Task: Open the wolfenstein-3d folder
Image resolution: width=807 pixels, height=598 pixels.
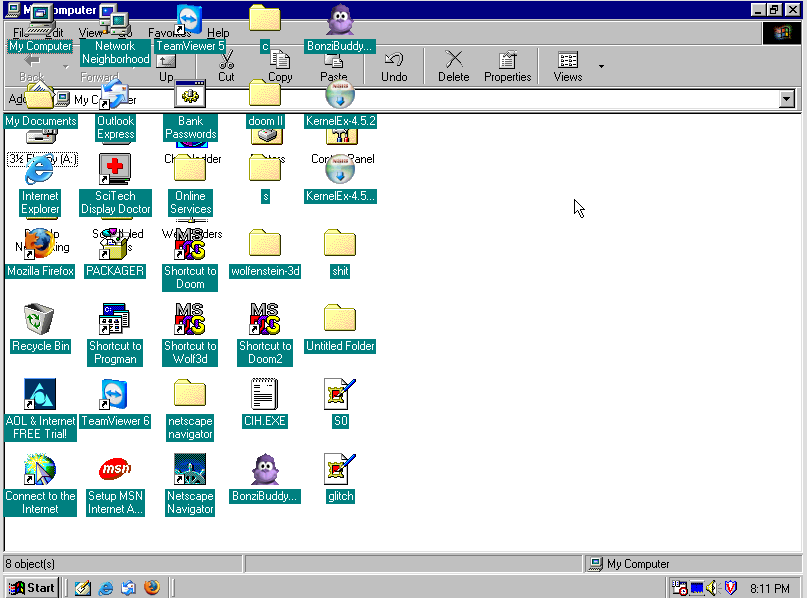Action: pyautogui.click(x=264, y=243)
